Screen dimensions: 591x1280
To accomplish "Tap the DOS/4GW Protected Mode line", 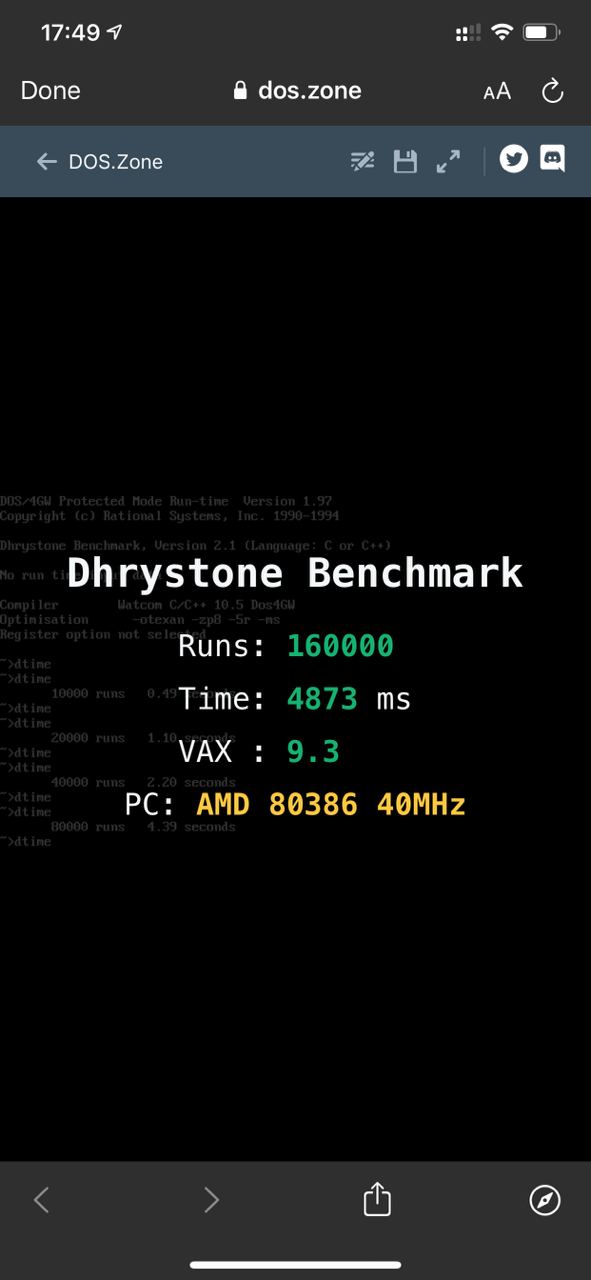I will pos(166,501).
